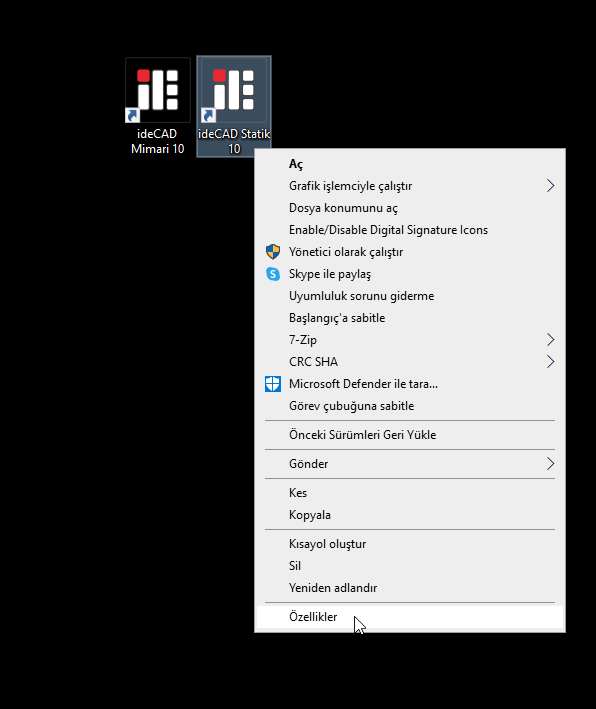This screenshot has width=596, height=709.
Task: Select the ideCAD Mimari 10 desktop shortcut
Action: 157,107
